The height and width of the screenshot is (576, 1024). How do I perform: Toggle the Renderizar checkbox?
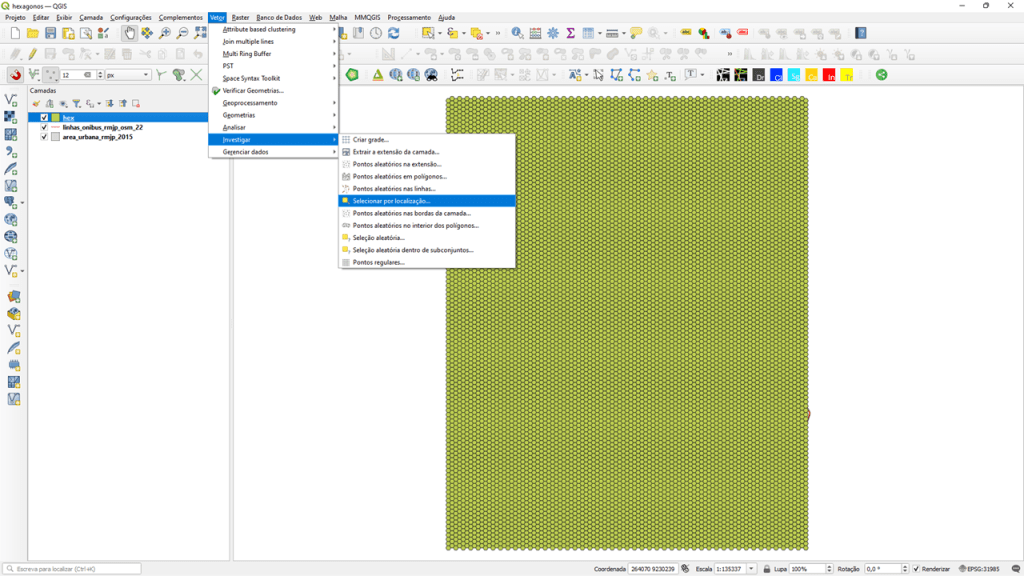pyautogui.click(x=916, y=569)
